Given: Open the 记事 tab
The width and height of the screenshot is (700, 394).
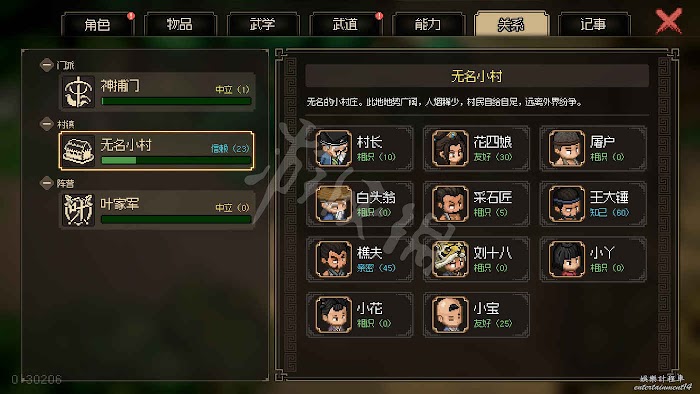Looking at the screenshot, I should [x=593, y=24].
